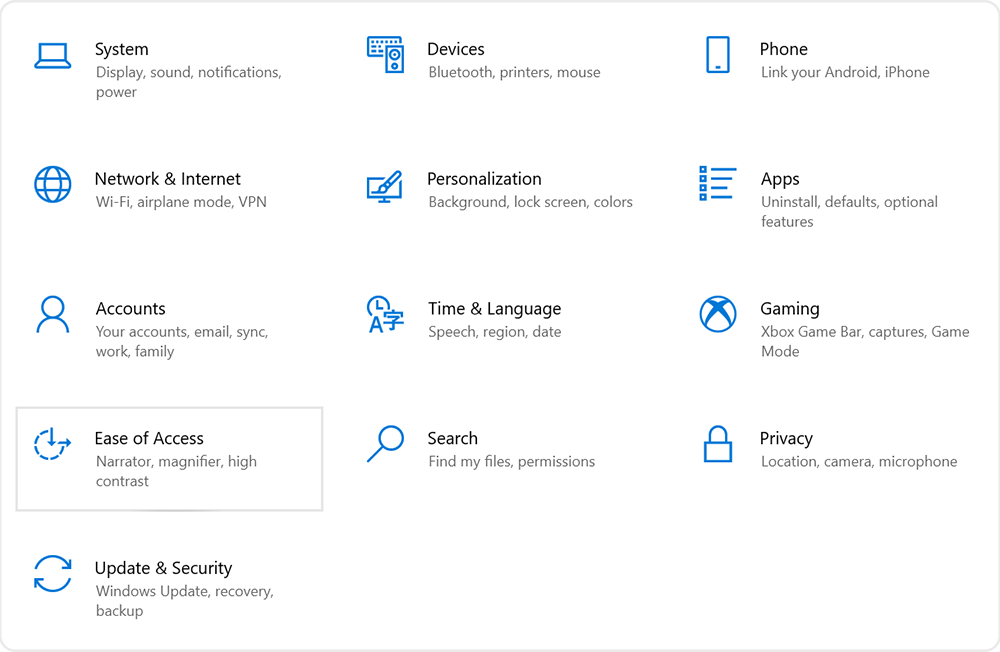1000x652 pixels.
Task: Select the Devices keyboard icon
Action: [387, 55]
